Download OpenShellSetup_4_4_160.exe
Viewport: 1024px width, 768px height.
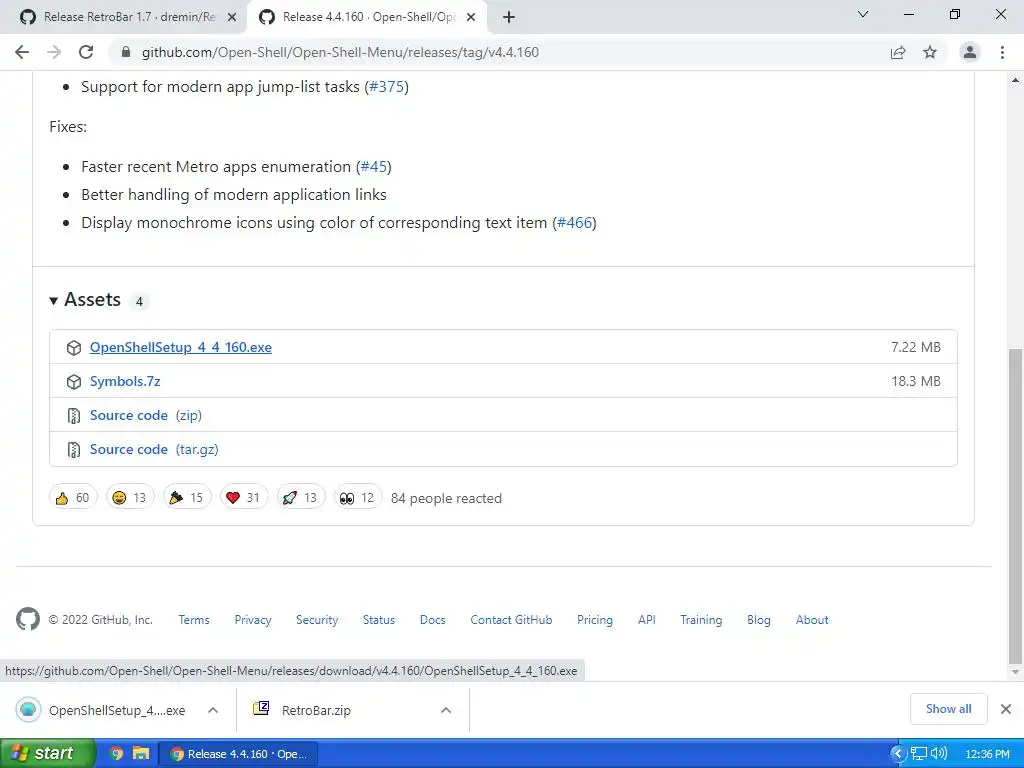coord(181,347)
